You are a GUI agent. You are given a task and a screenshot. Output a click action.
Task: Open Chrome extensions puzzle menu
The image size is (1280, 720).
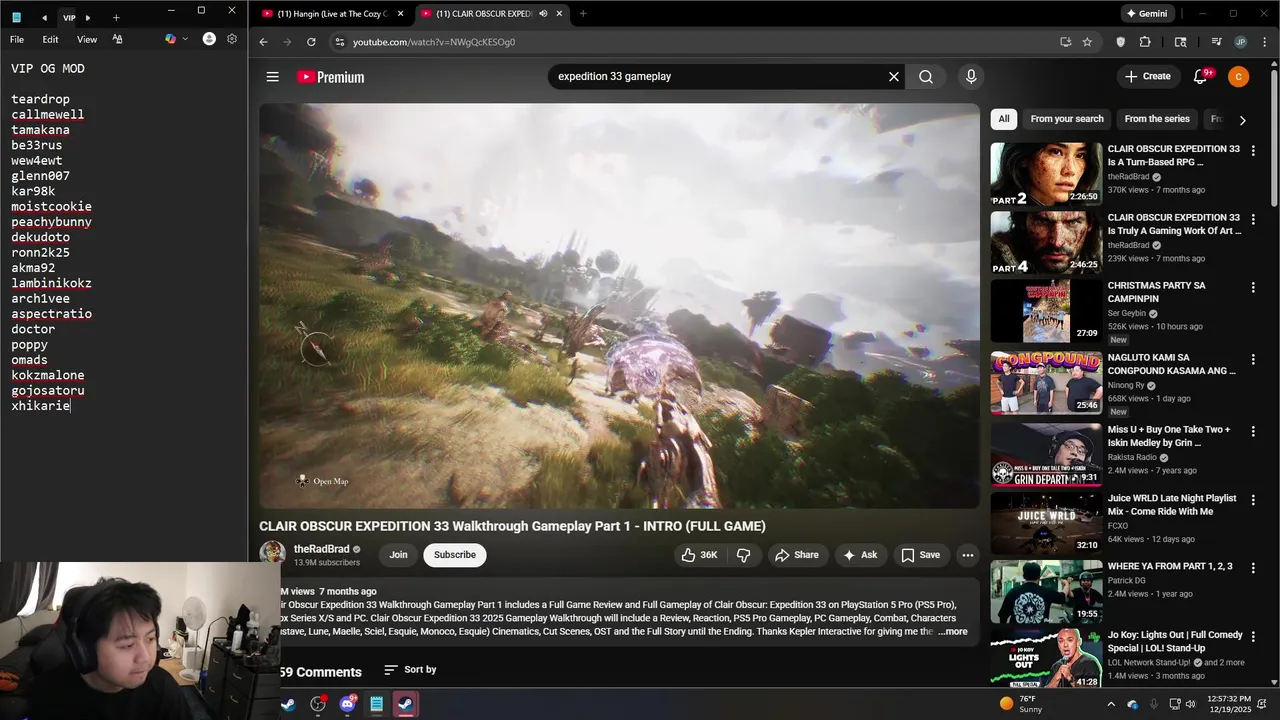coord(1145,42)
